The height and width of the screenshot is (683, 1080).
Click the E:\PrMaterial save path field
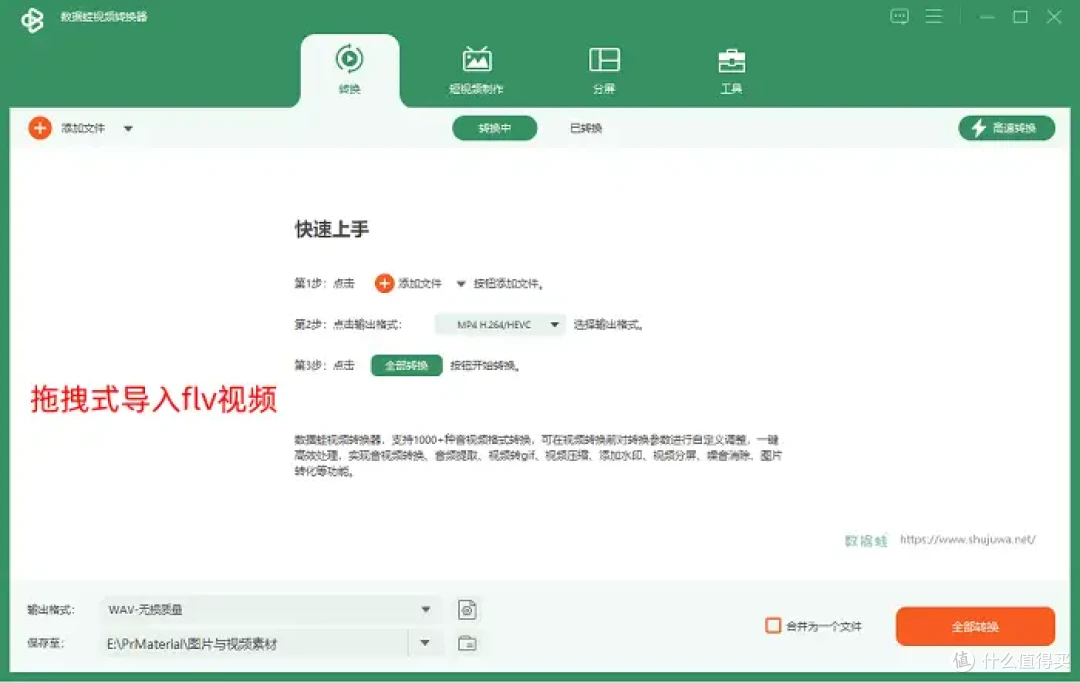[255, 644]
